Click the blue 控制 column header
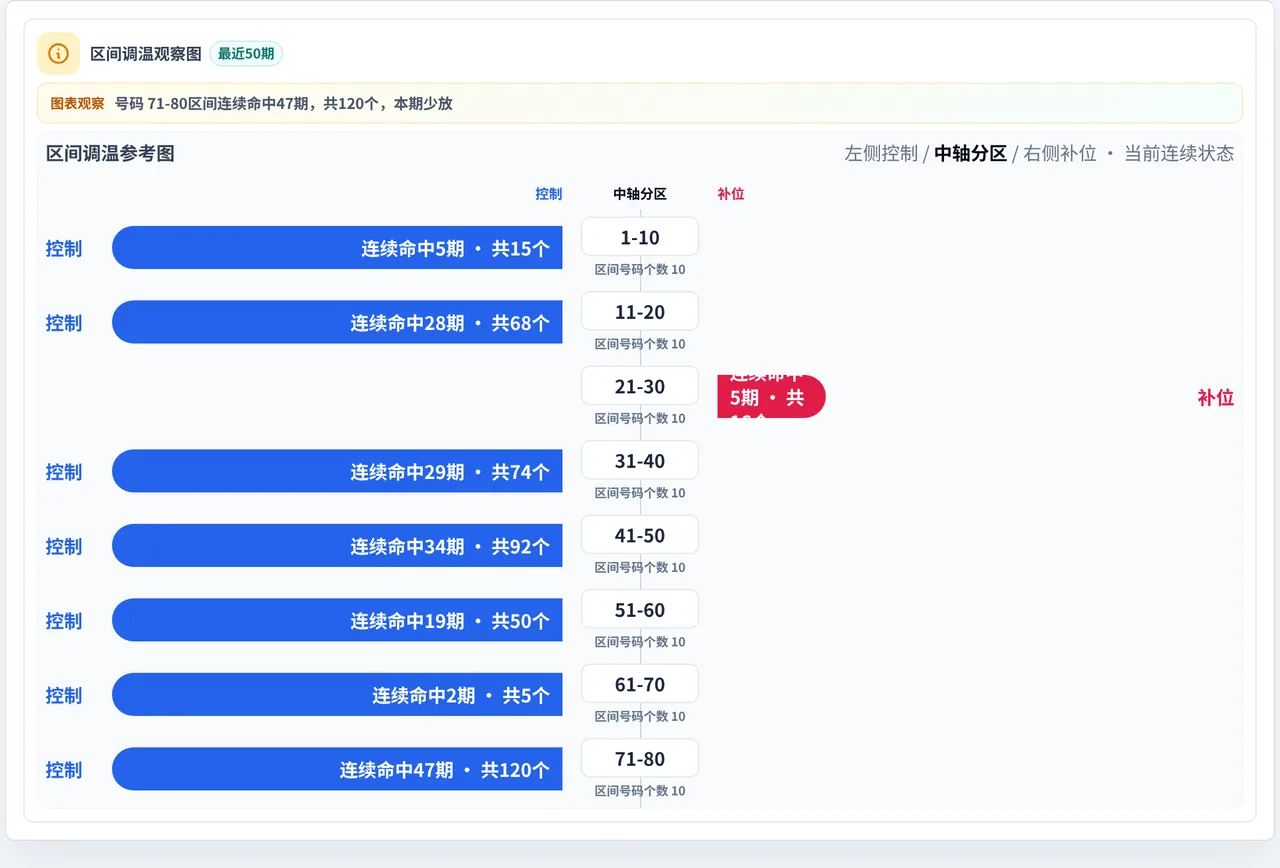The width and height of the screenshot is (1280, 868). (x=548, y=194)
